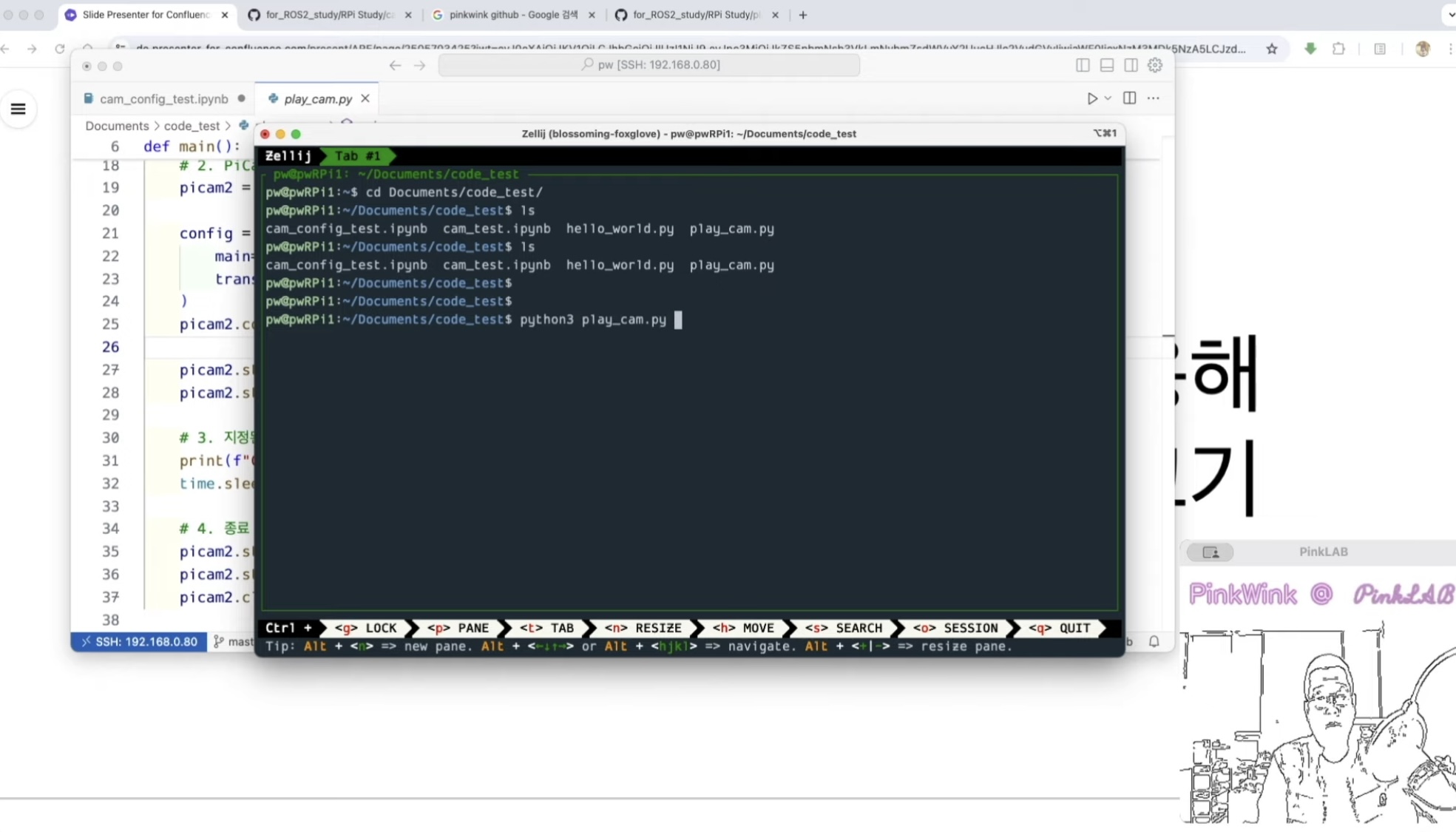Switch to the cam_config_test.ipynb tab
Viewport: 1456px width, 832px height.
(163, 98)
